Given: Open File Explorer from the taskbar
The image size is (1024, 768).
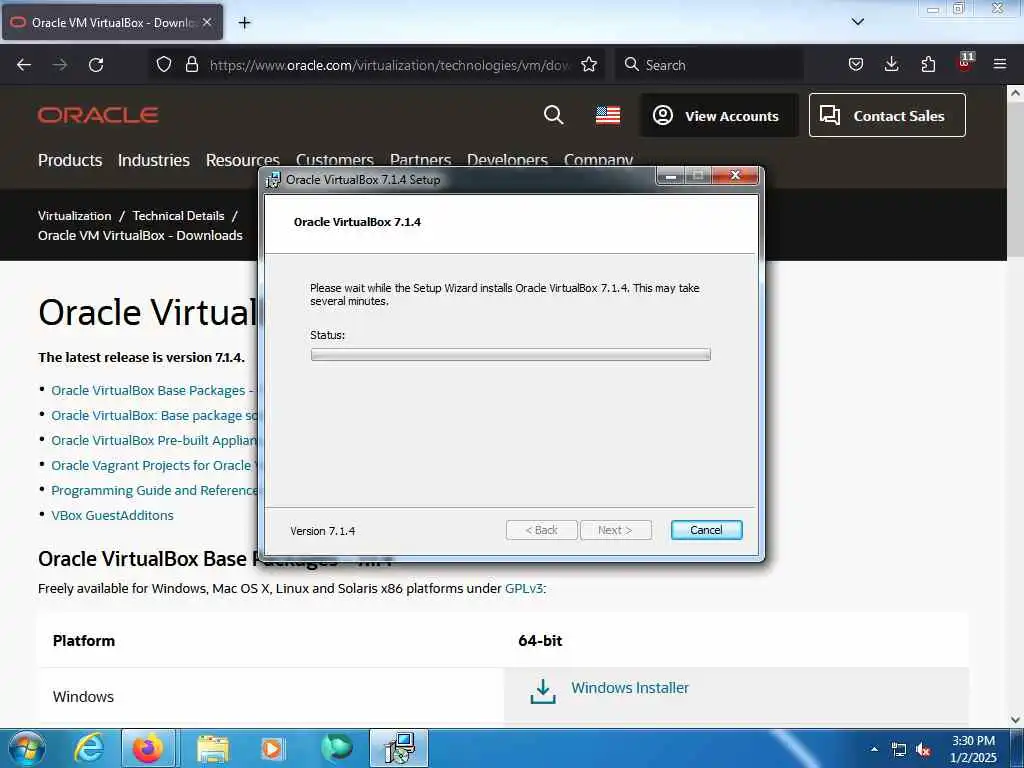Looking at the screenshot, I should pos(213,749).
